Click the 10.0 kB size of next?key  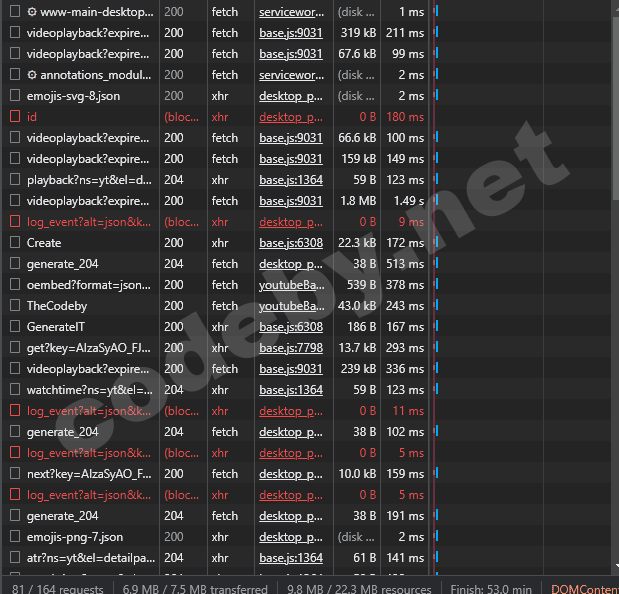357,474
